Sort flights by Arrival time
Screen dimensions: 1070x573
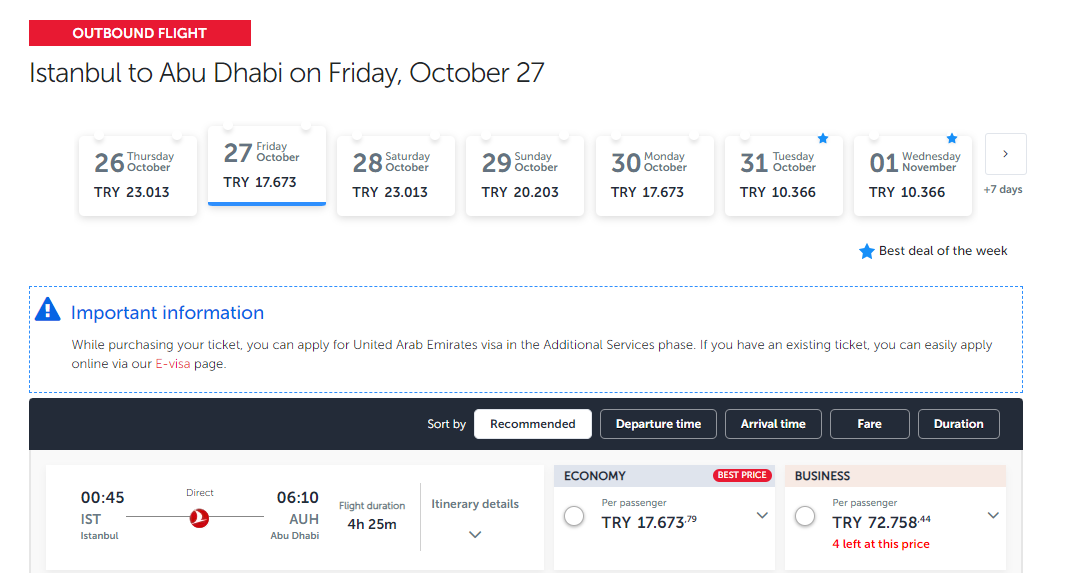pyautogui.click(x=773, y=424)
